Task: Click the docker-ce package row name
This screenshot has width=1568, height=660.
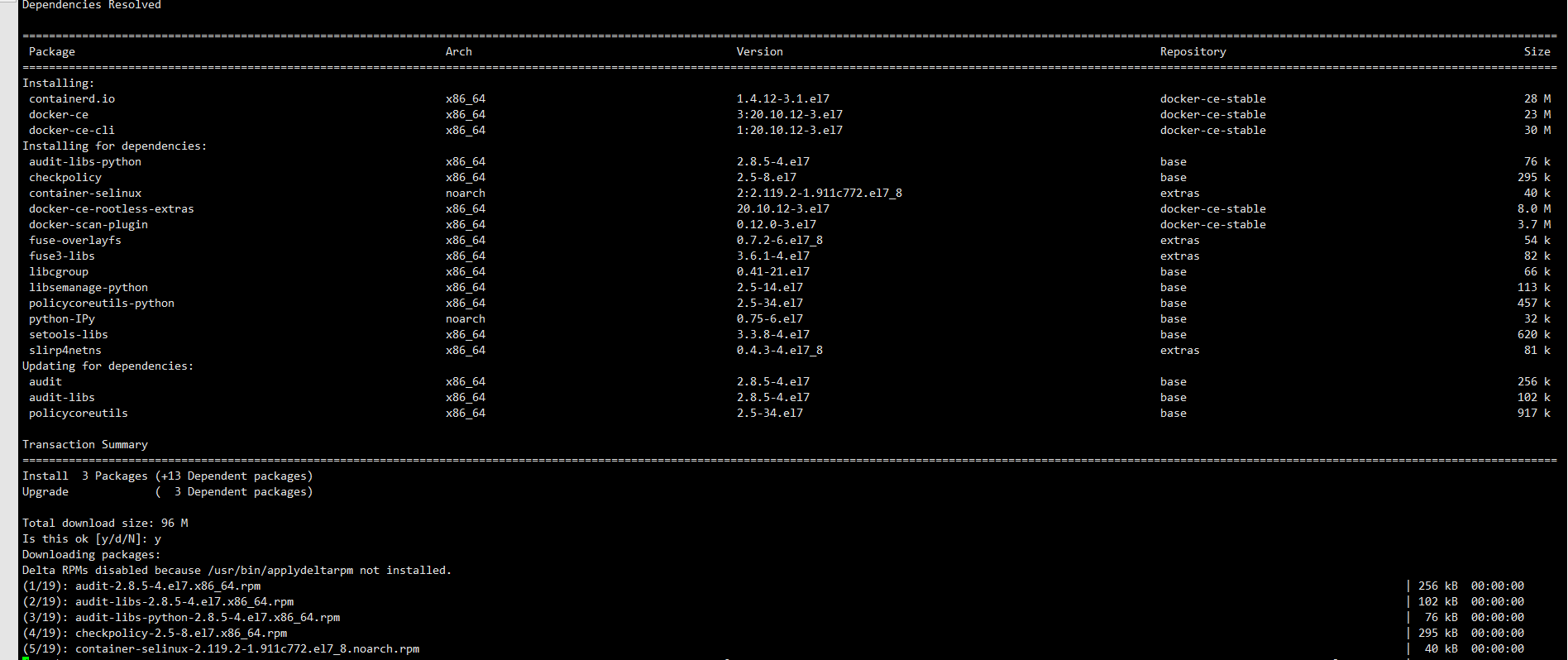Action: coord(59,114)
